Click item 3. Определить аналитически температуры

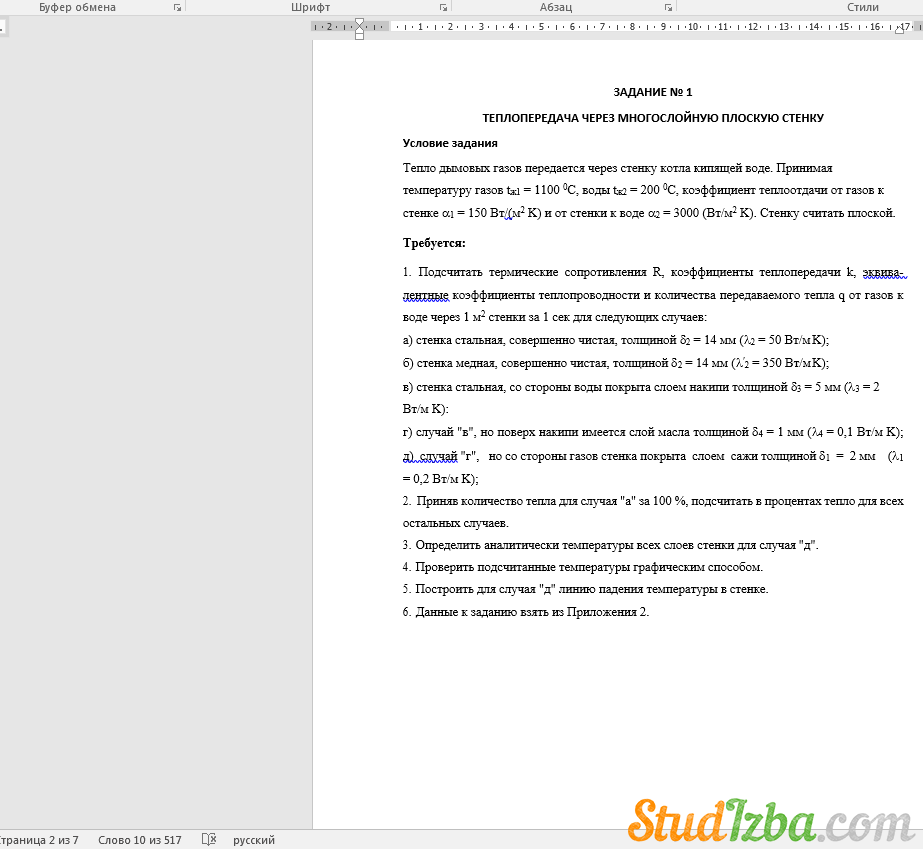610,545
